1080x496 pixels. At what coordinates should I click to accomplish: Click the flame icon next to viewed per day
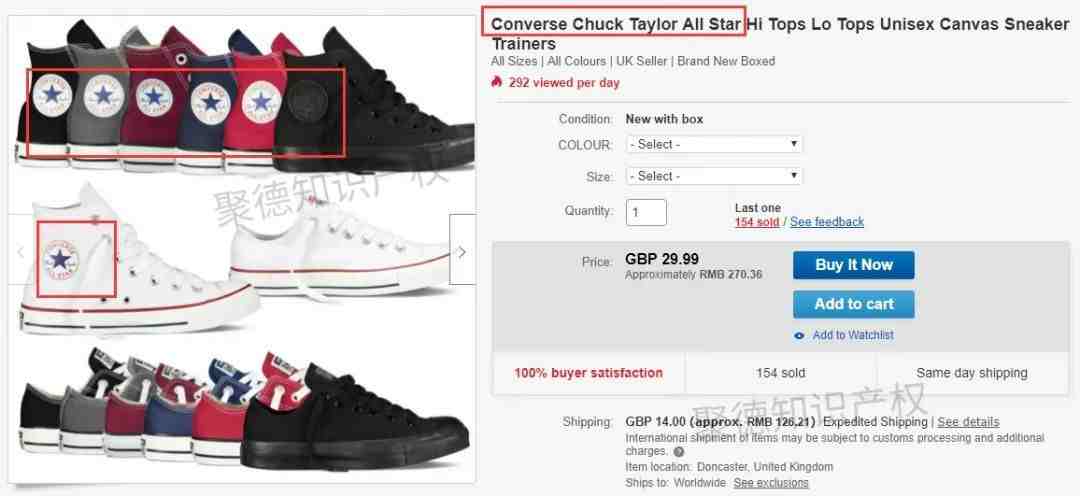coord(497,82)
